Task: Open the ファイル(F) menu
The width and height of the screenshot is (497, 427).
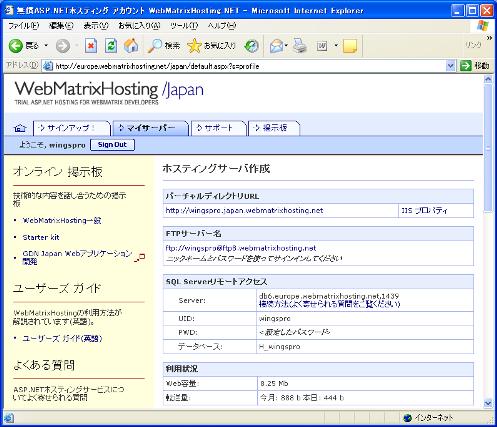Action: (x=23, y=26)
